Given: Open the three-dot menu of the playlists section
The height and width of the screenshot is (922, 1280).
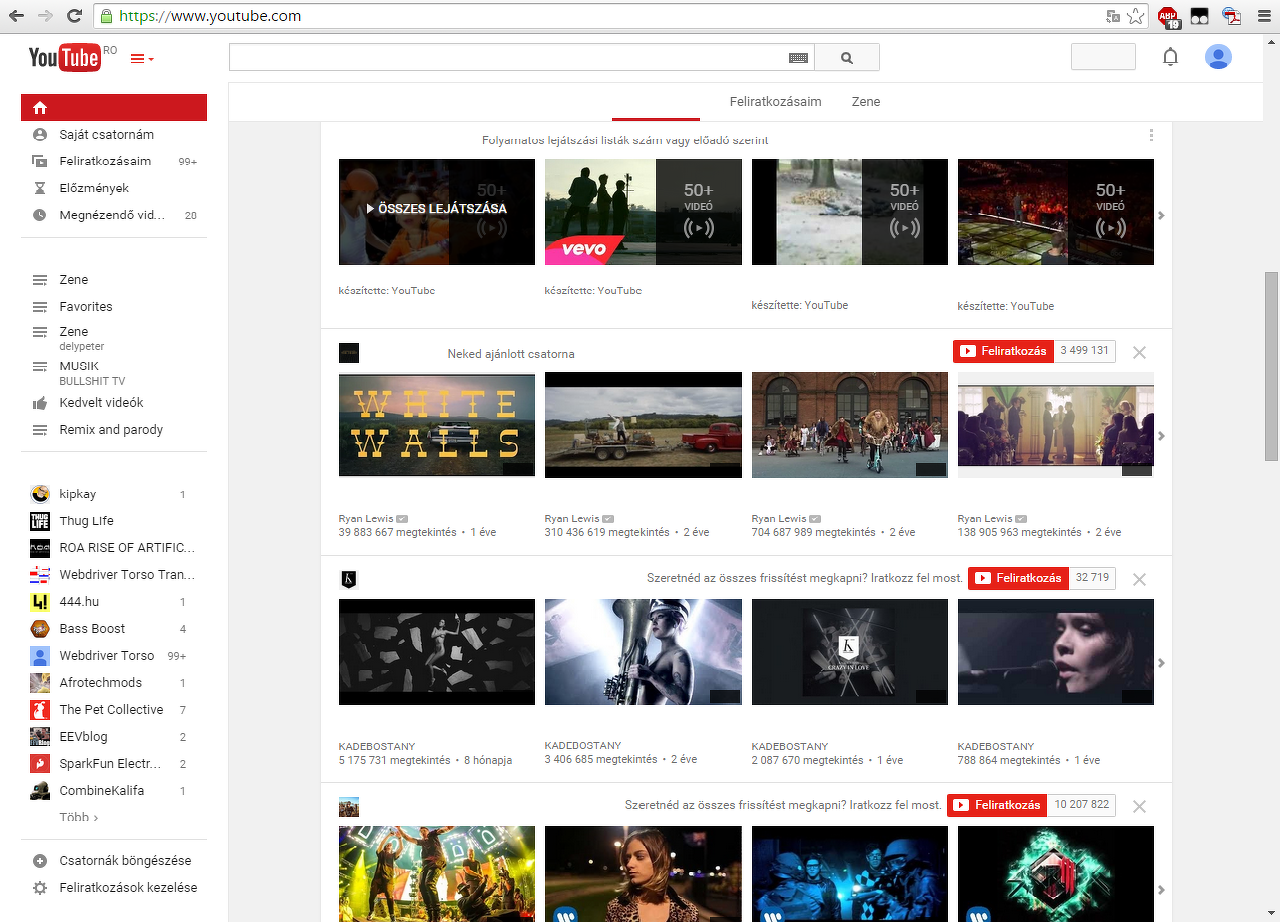Looking at the screenshot, I should click(1151, 136).
